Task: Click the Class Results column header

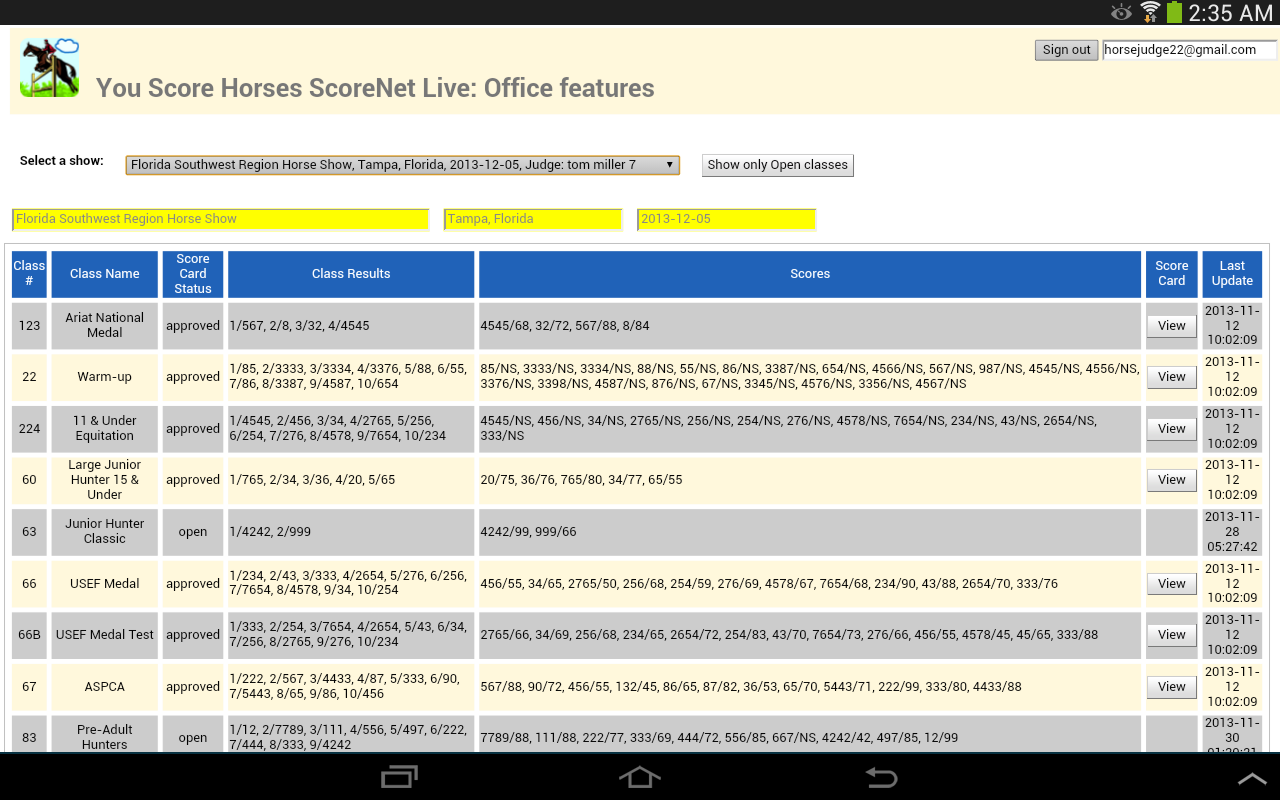Action: pyautogui.click(x=351, y=274)
